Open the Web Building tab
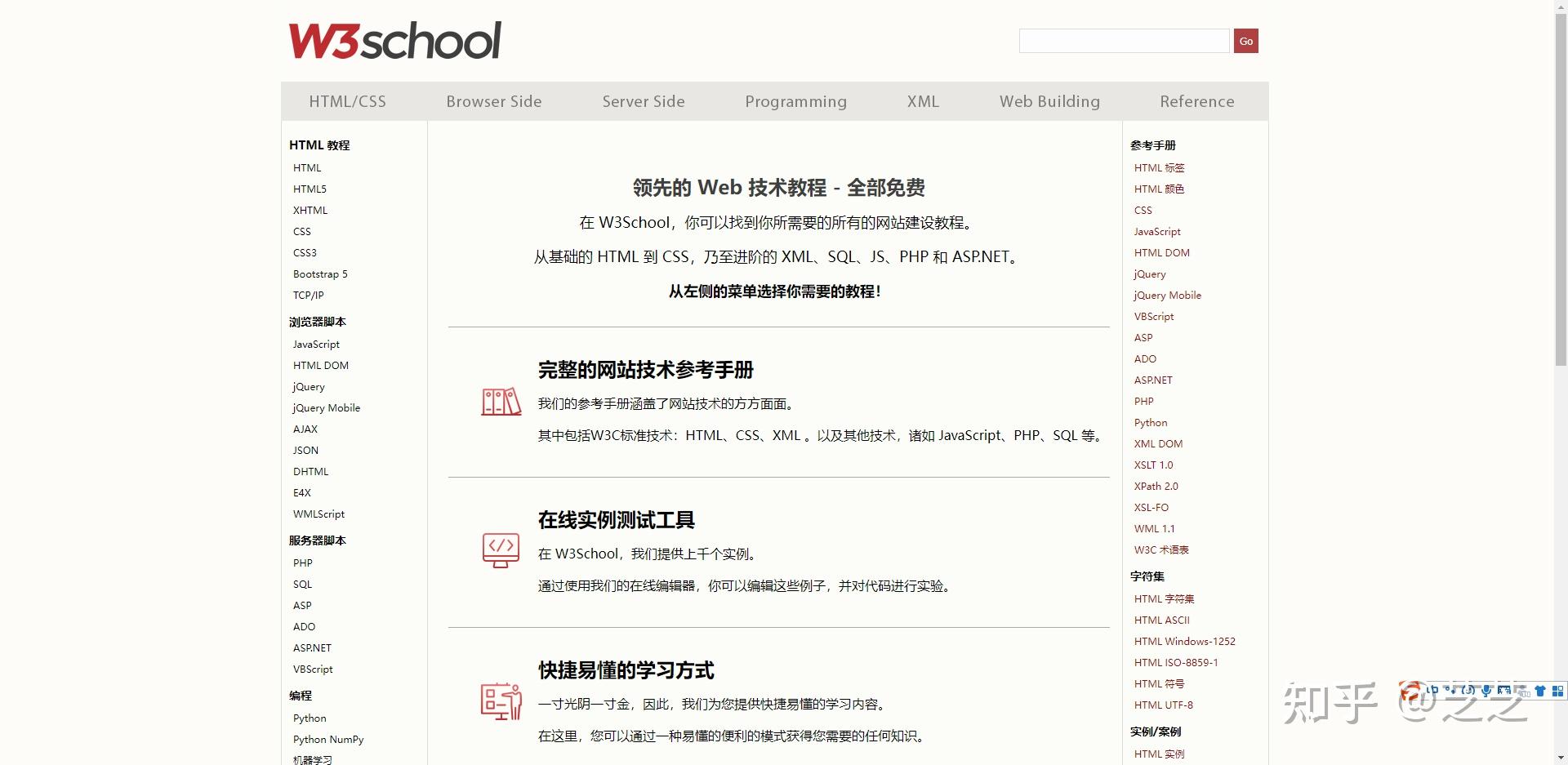Viewport: 1568px width, 765px height. (x=1050, y=101)
